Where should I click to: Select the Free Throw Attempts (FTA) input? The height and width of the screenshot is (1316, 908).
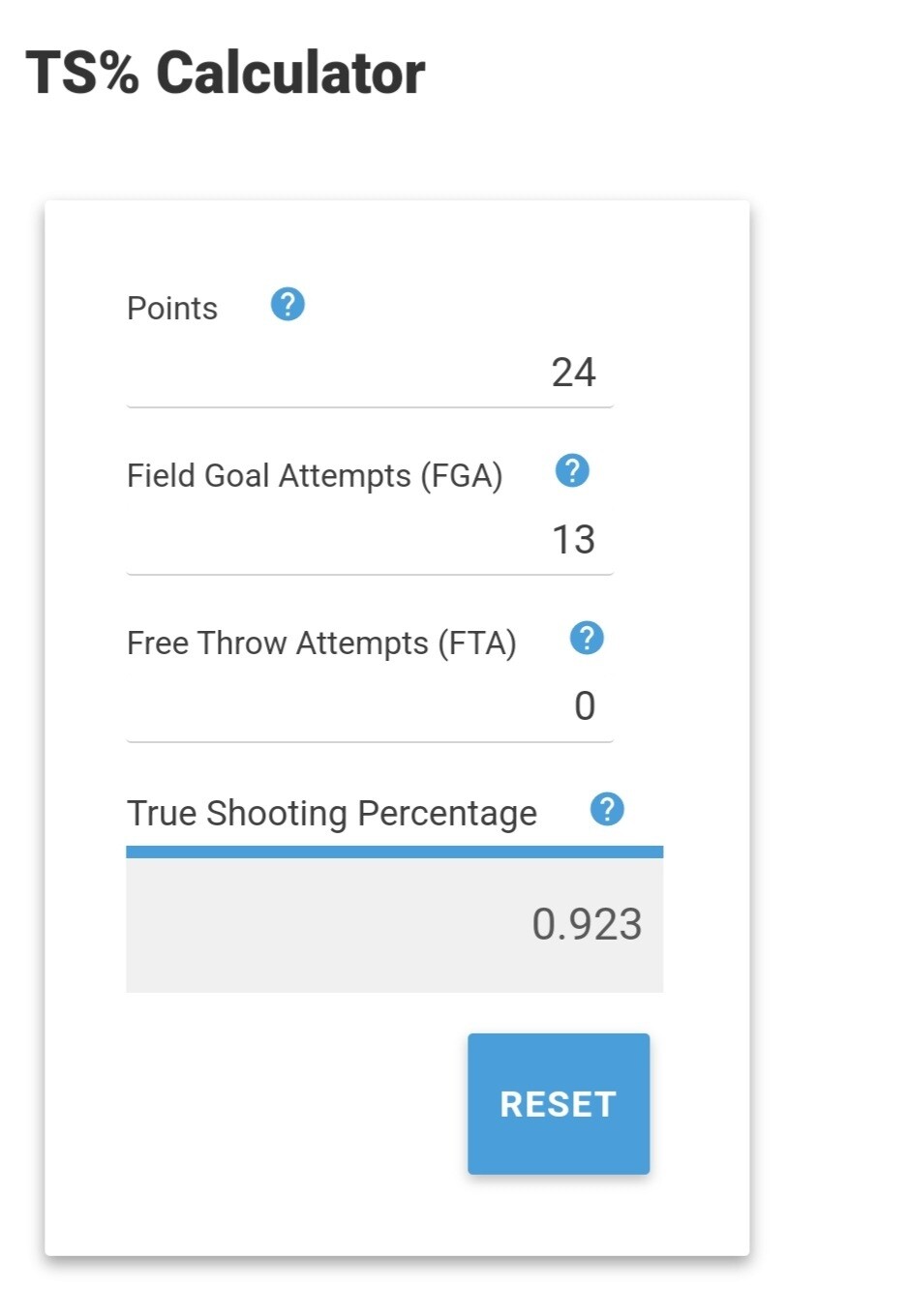click(368, 706)
